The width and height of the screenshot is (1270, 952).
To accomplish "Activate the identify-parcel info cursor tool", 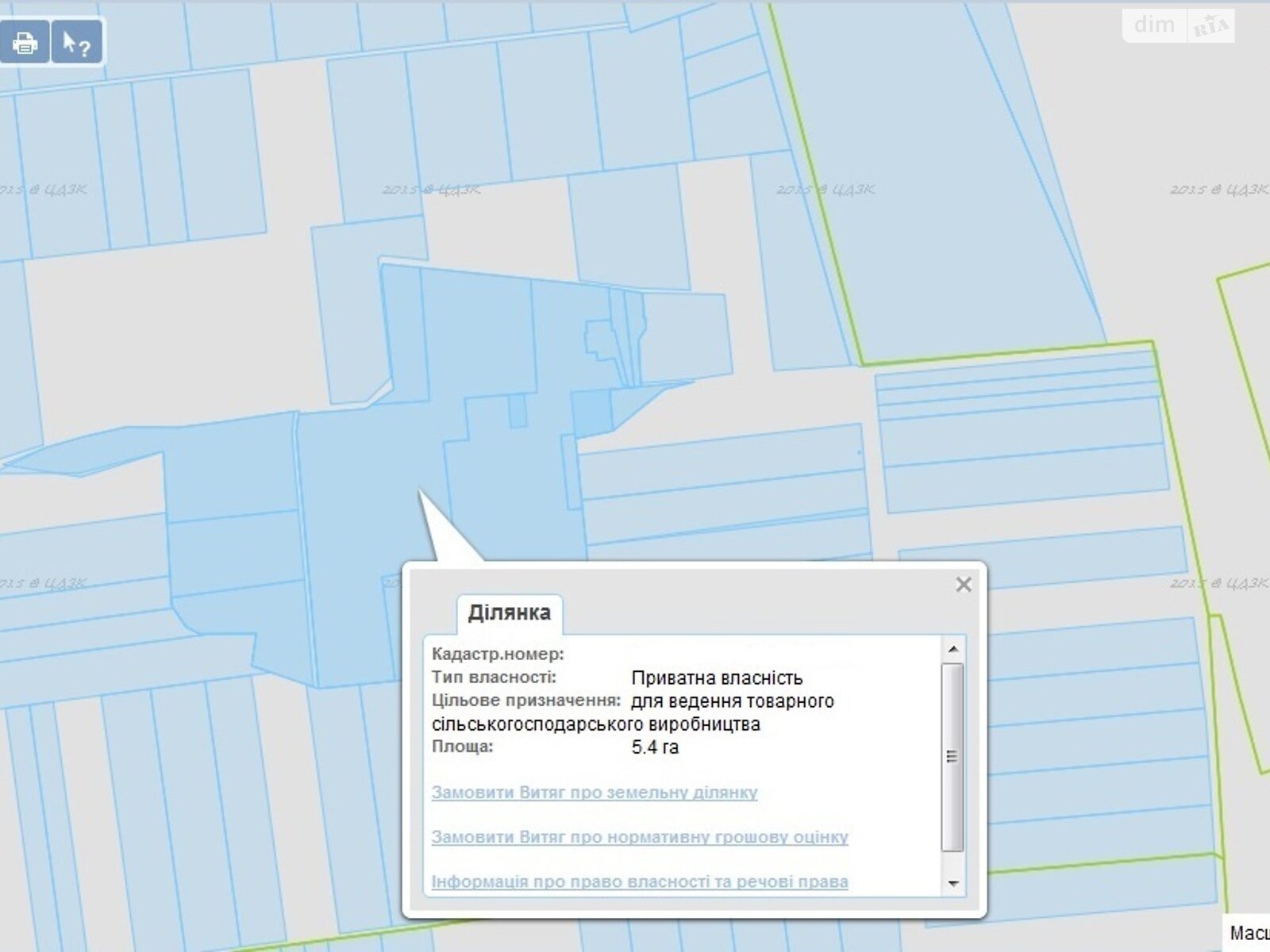I will (77, 42).
